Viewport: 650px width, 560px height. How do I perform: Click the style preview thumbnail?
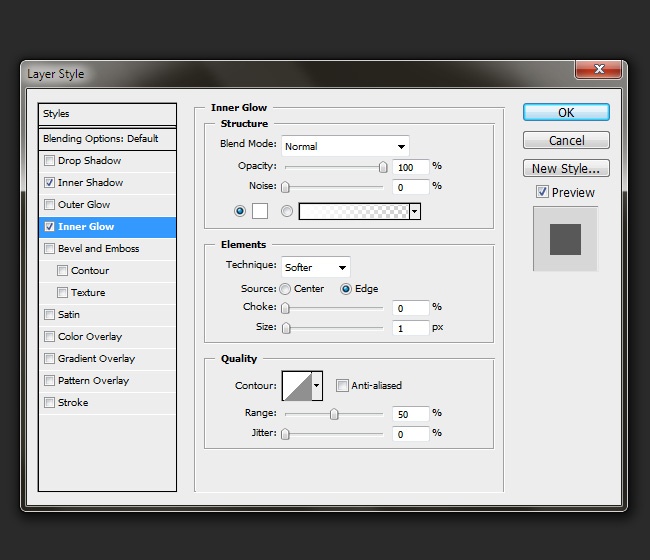(x=565, y=239)
